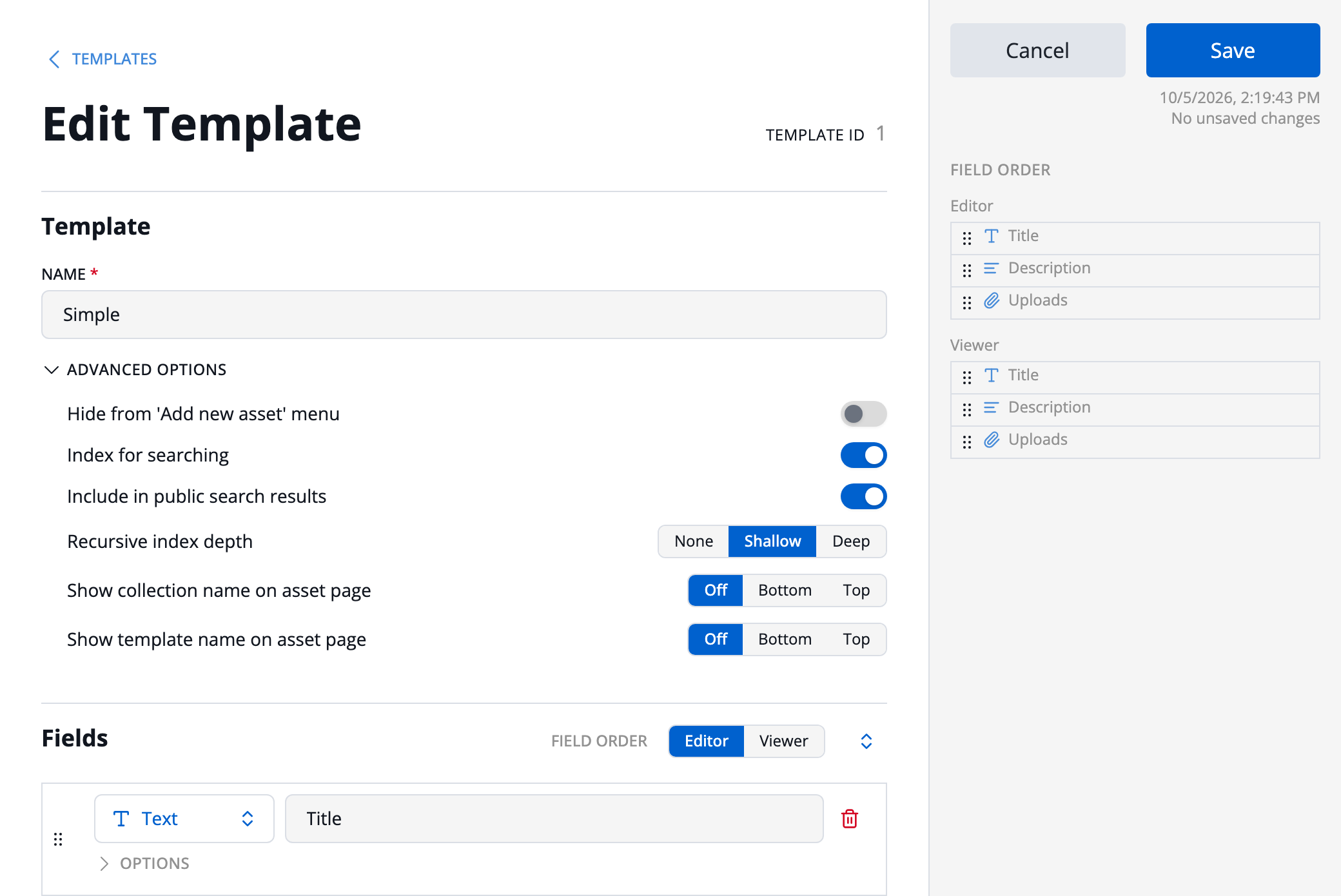Show collection name at Top
Image resolution: width=1341 pixels, height=896 pixels.
pos(856,590)
